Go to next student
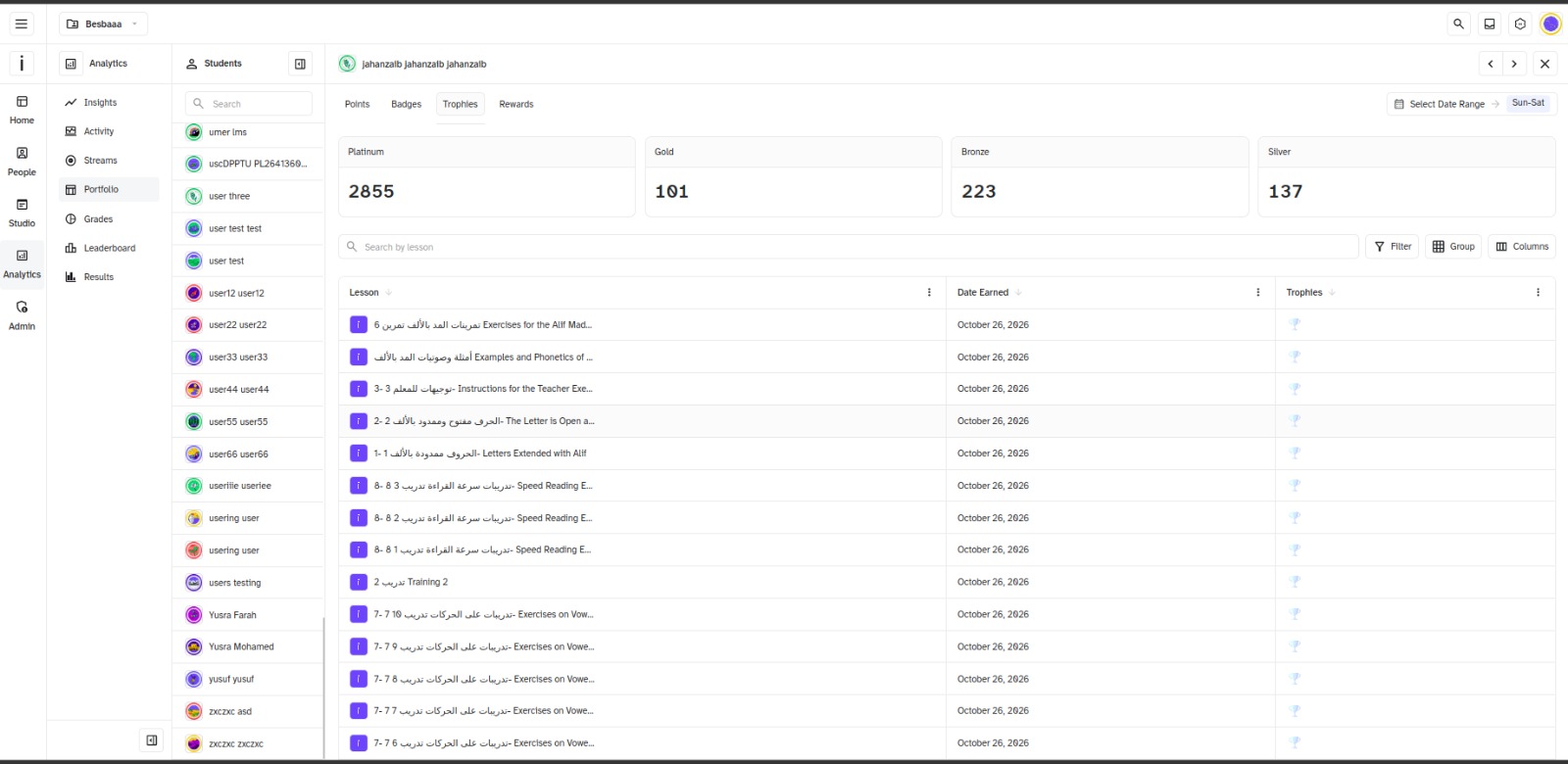The height and width of the screenshot is (764, 1568). (x=1514, y=64)
